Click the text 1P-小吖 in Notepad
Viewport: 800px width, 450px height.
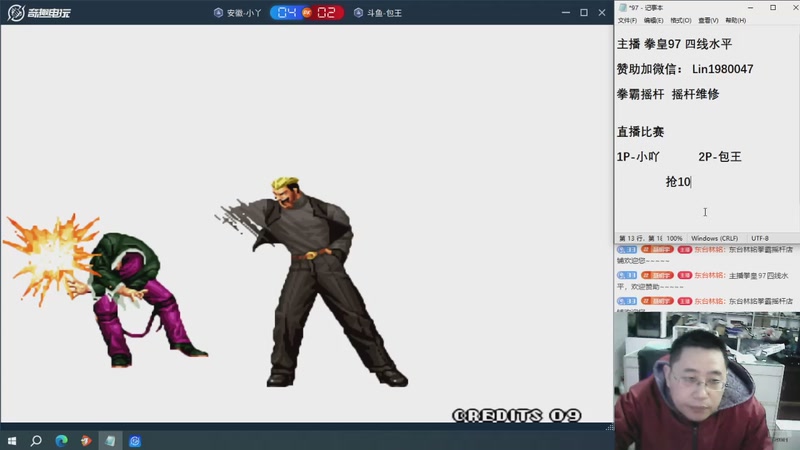tap(638, 157)
